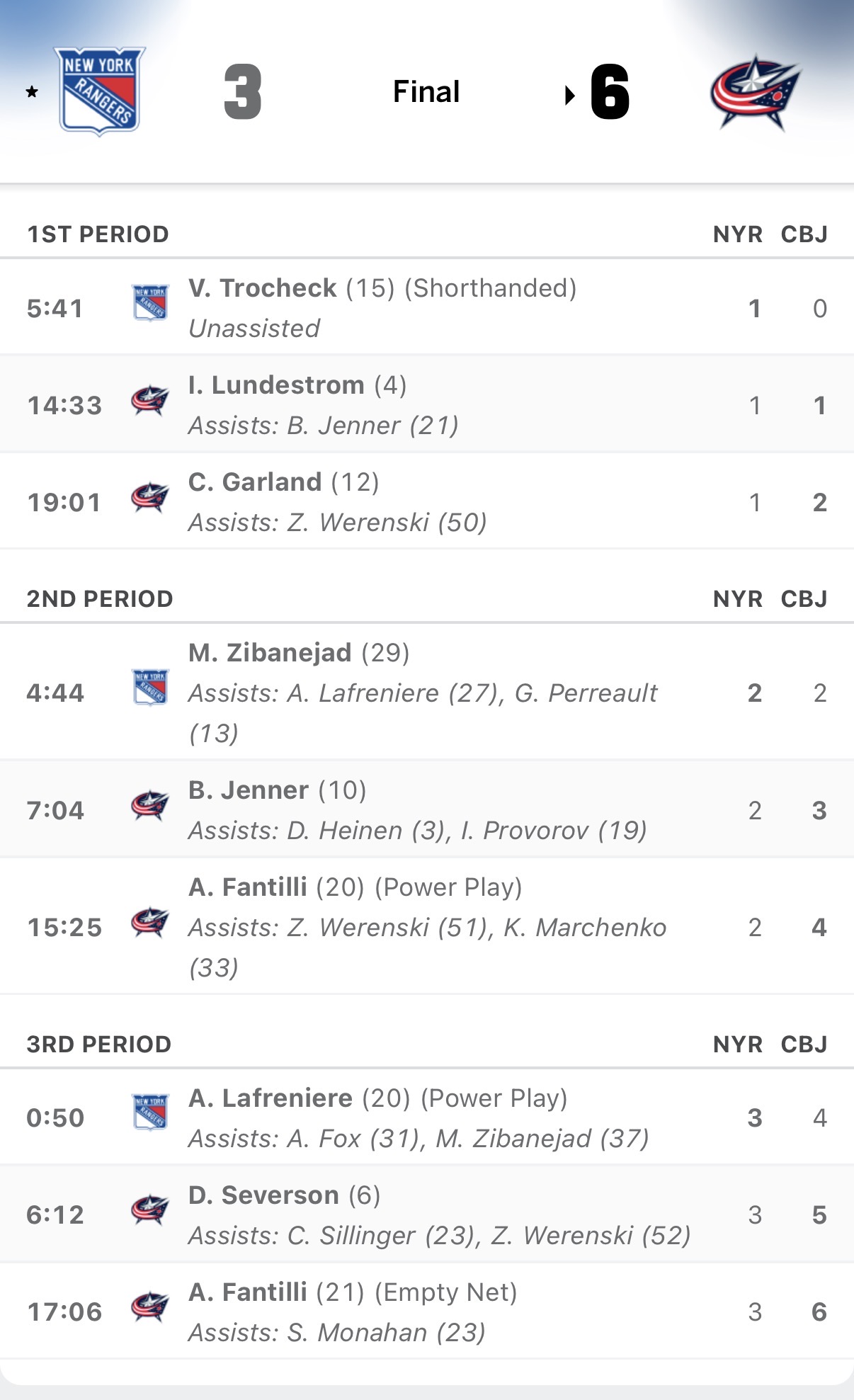Viewport: 854px width, 1400px height.
Task: Click the winner arrow next to score 6
Action: (569, 95)
